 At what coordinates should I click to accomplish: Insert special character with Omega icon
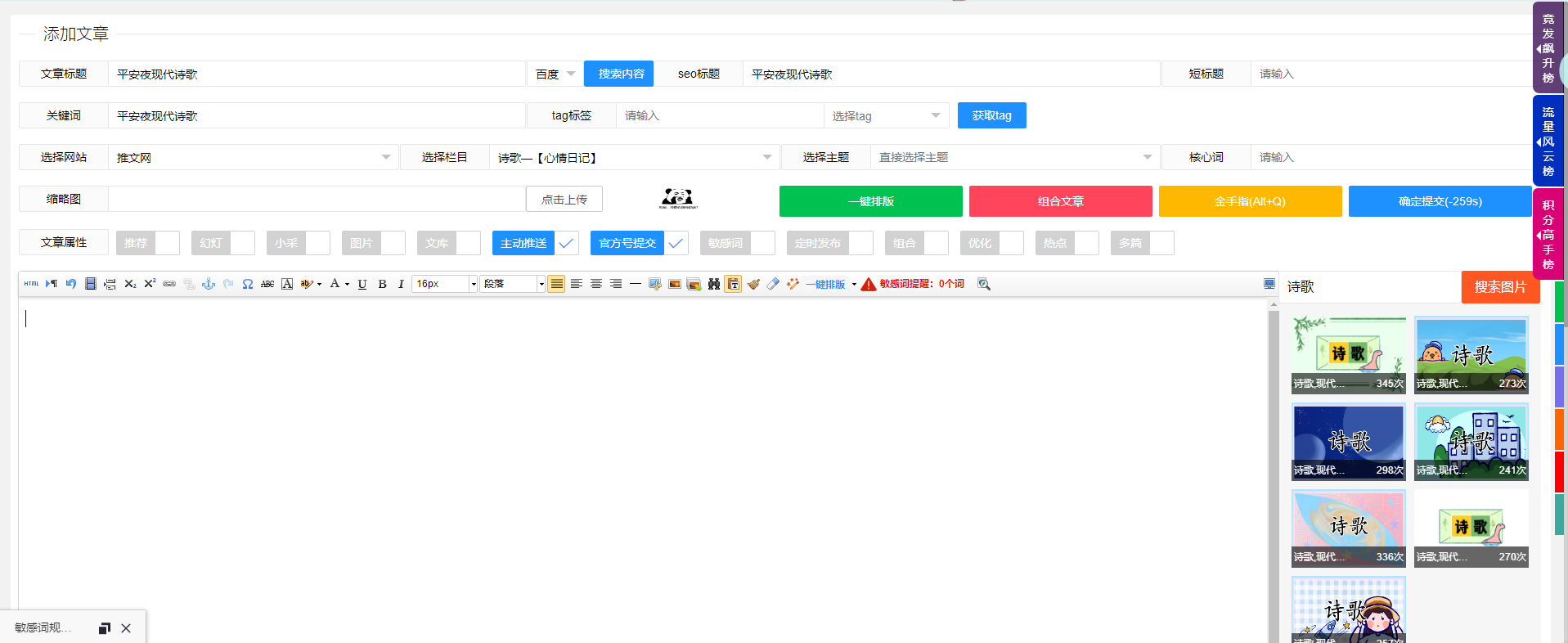click(247, 284)
